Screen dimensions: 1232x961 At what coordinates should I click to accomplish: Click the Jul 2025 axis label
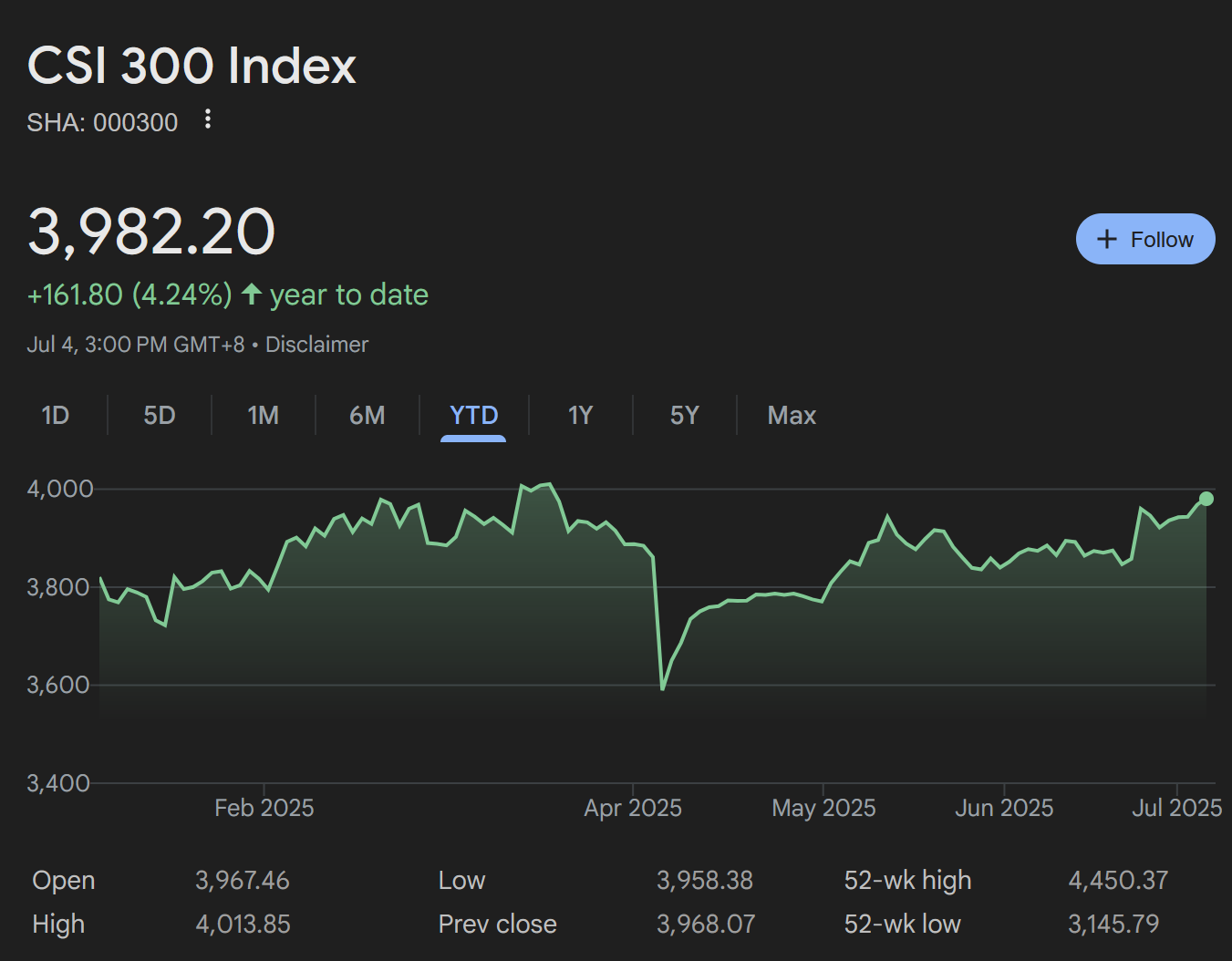pyautogui.click(x=1176, y=808)
